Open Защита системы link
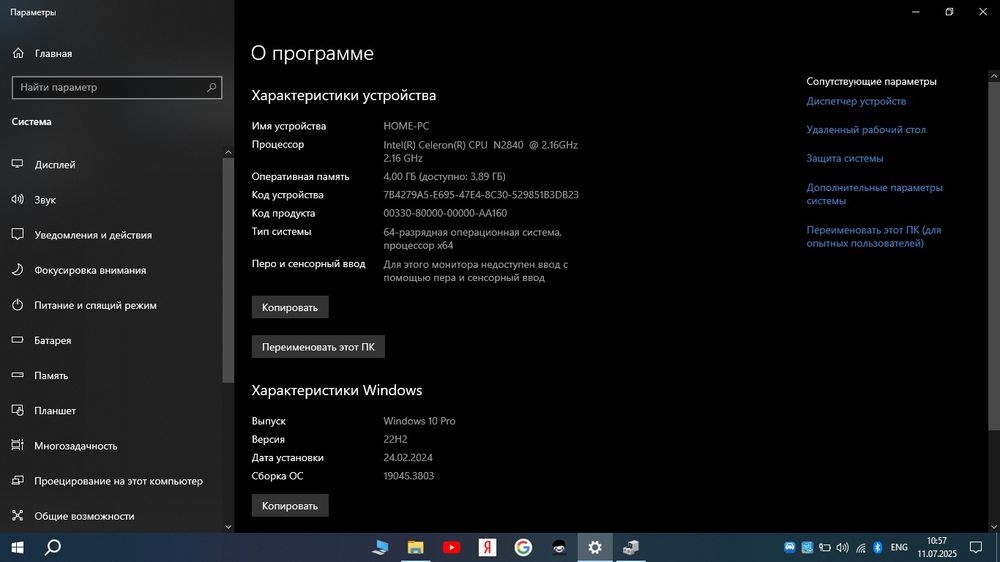The height and width of the screenshot is (562, 1000). tap(844, 158)
